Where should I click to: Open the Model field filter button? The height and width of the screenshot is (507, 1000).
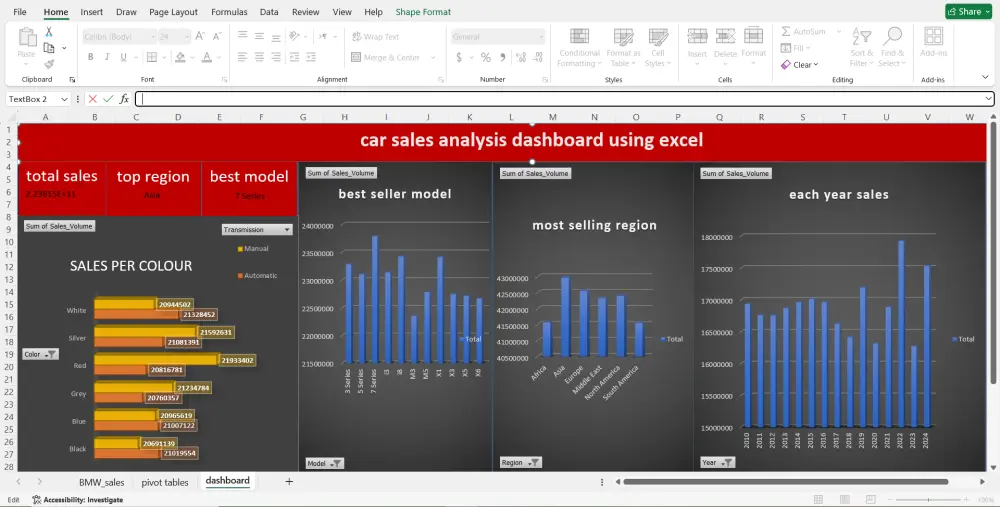pyautogui.click(x=325, y=464)
